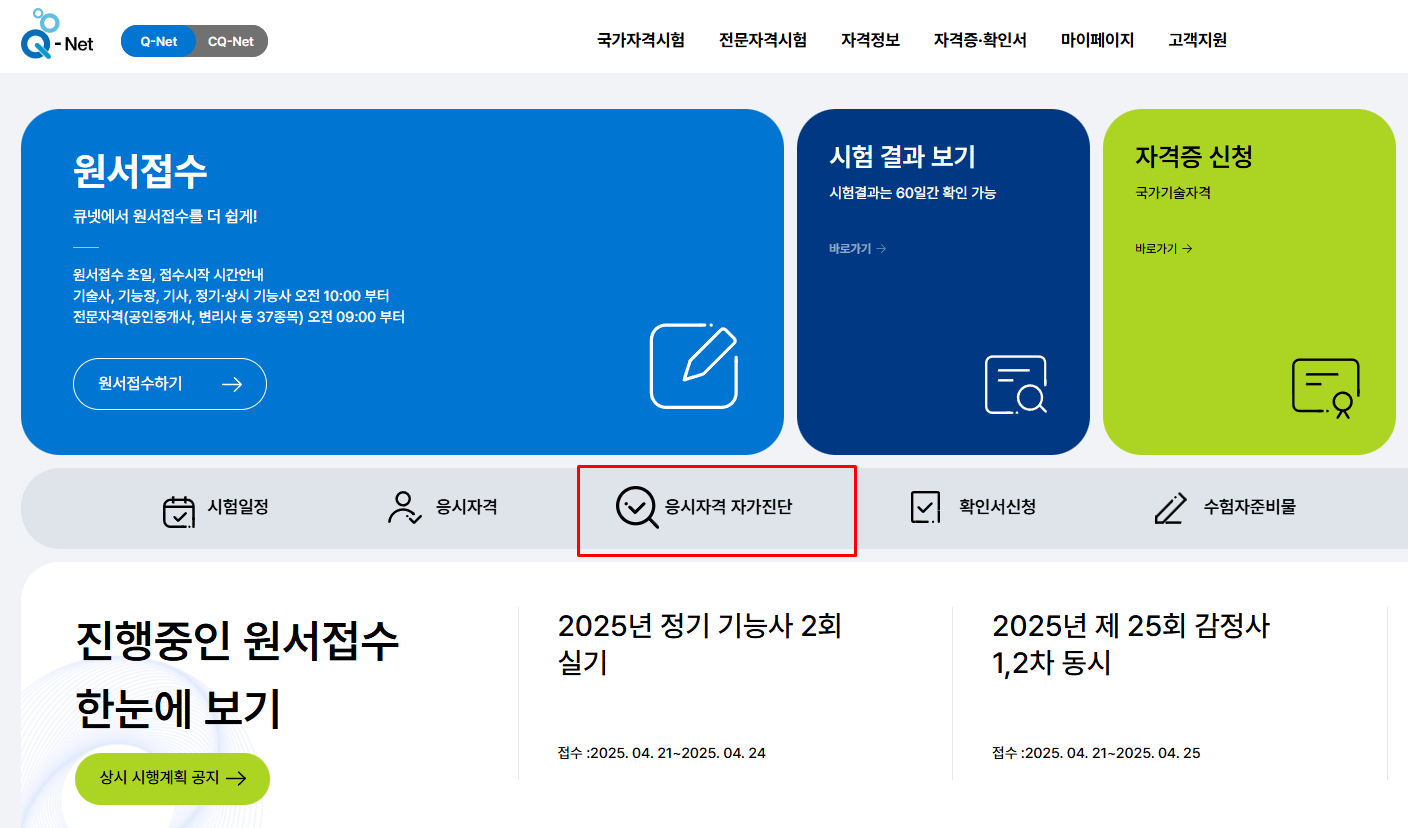1408x828 pixels.
Task: Click the 진행중인 원서접수 한눈에 보기 heading
Action: 237,674
